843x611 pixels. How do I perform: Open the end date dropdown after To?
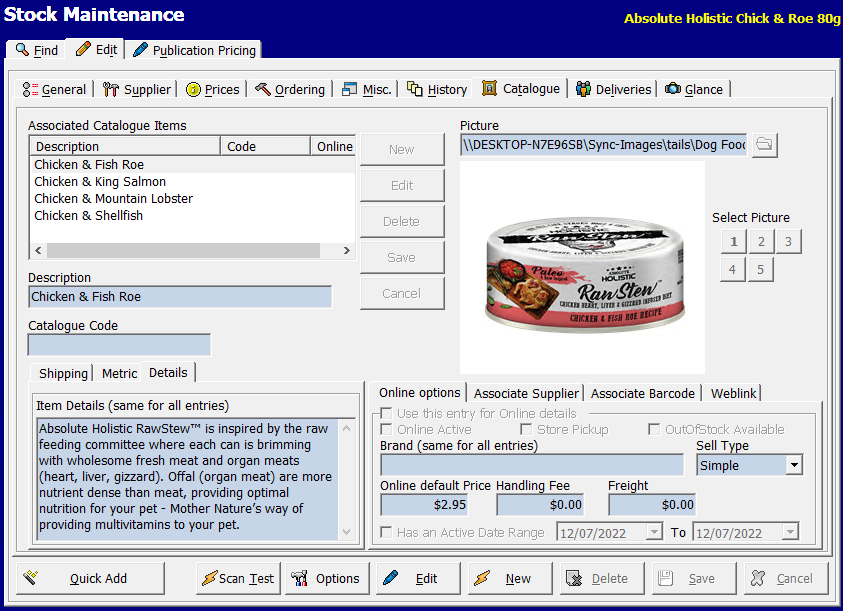(x=790, y=533)
